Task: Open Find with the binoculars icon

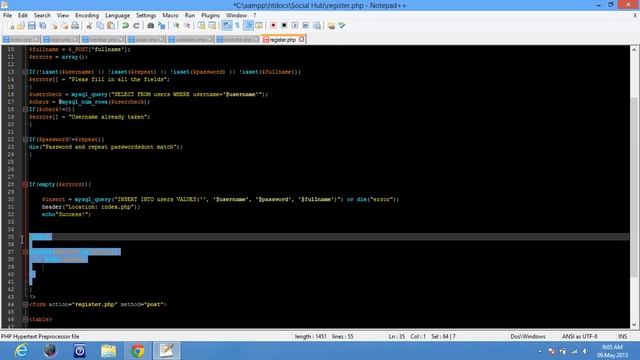Action: coord(151,26)
